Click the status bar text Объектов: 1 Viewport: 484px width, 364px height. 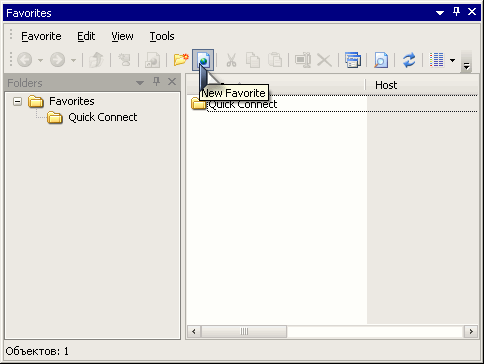point(37,351)
